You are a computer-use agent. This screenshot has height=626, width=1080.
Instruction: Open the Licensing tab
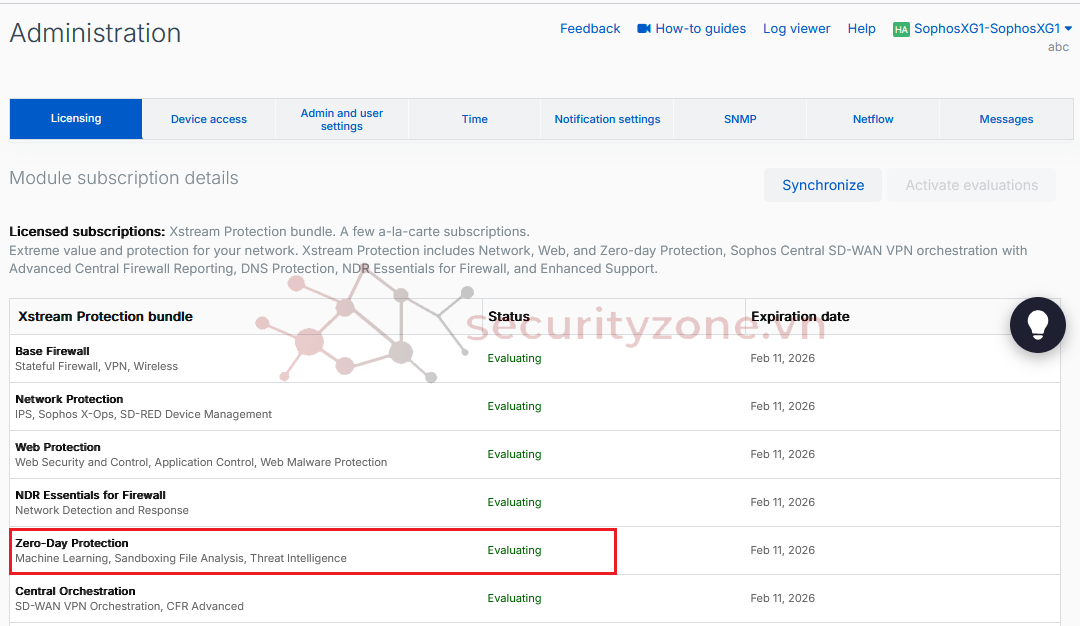click(76, 119)
